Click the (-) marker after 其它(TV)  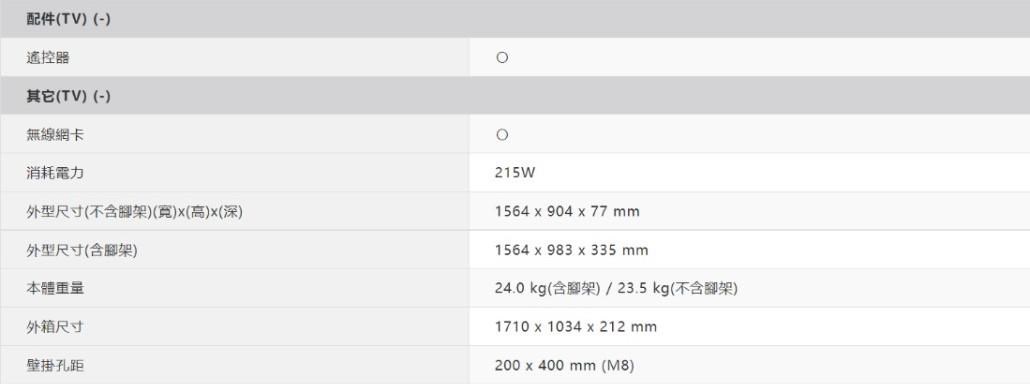click(x=102, y=96)
